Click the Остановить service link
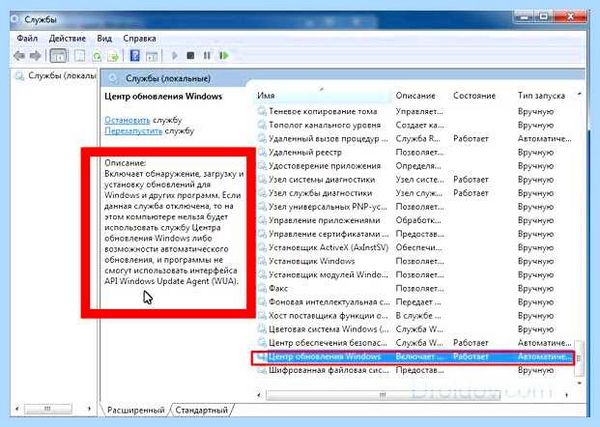 (127, 120)
